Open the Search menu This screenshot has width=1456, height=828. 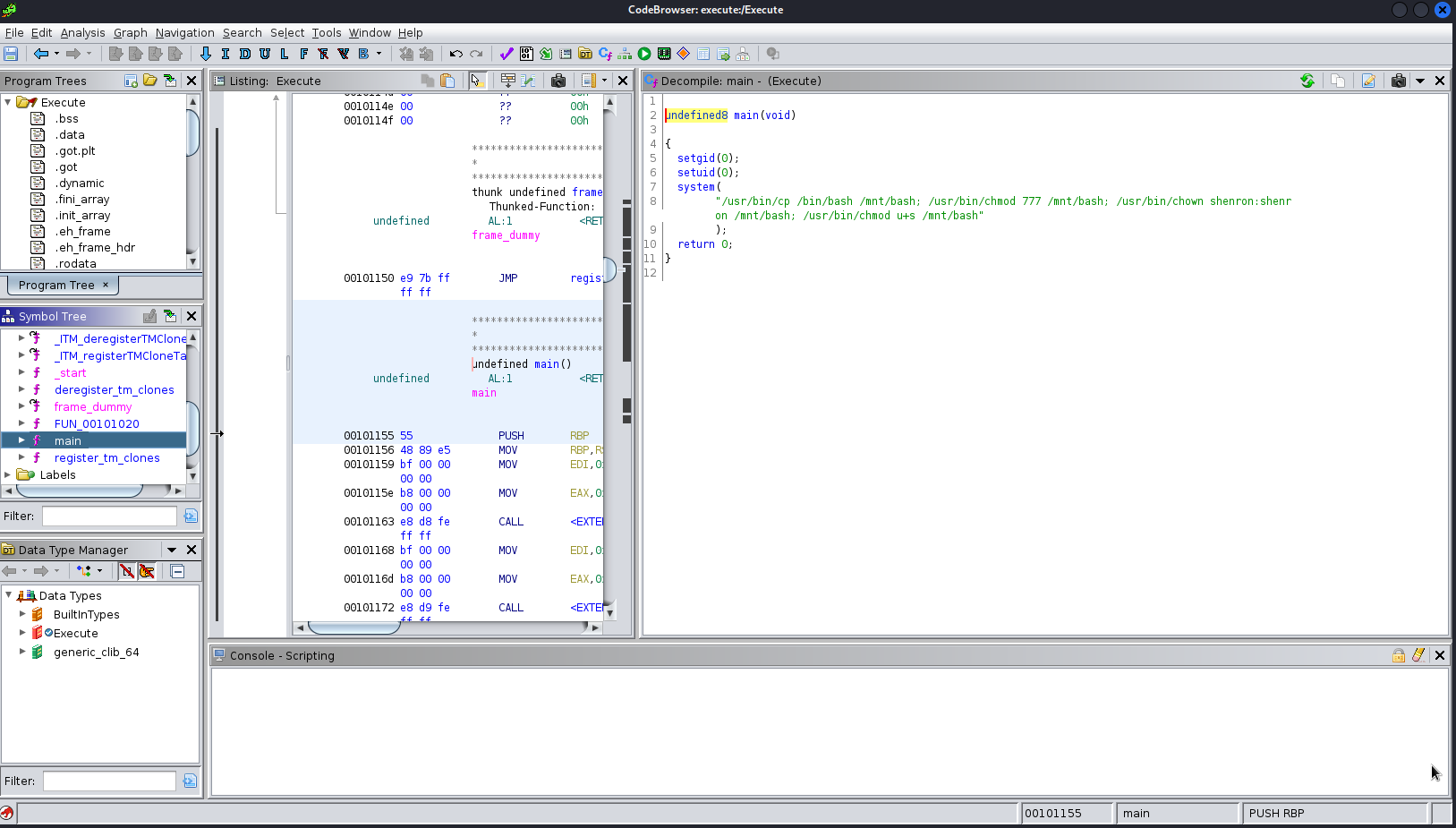point(242,32)
